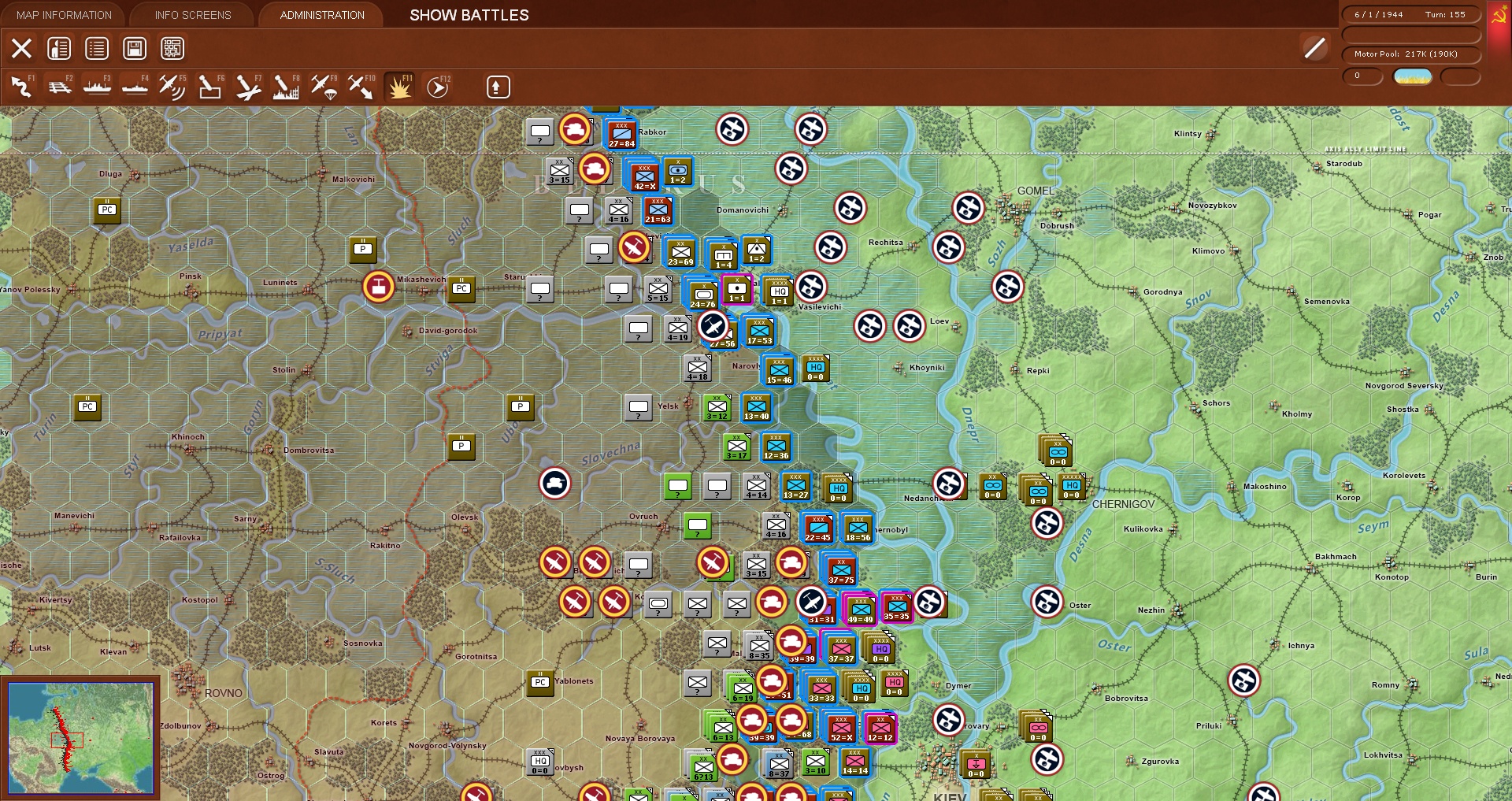Click the clear weather indicator

coord(1413,76)
